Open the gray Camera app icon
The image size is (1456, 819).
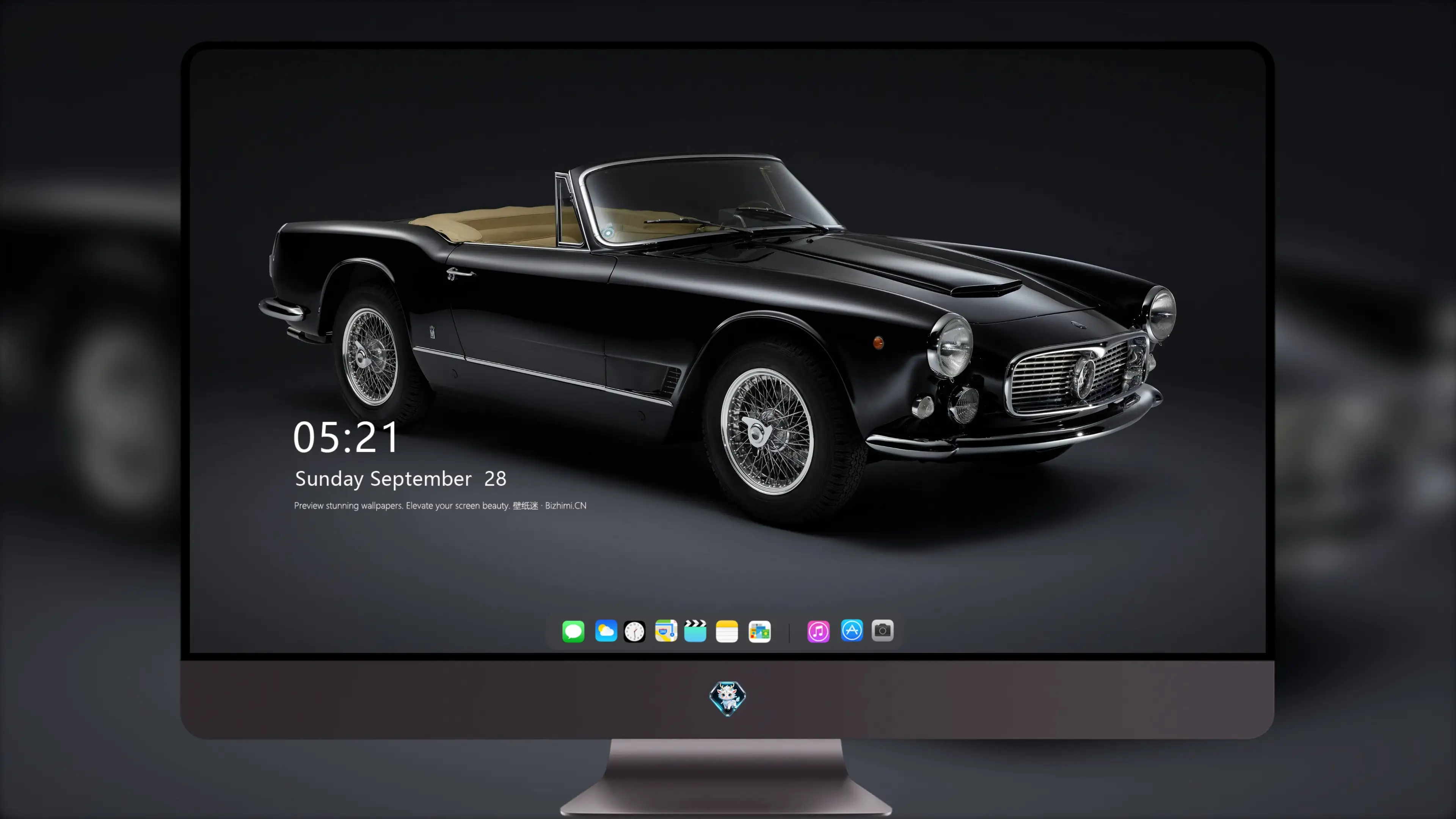pyautogui.click(x=882, y=630)
